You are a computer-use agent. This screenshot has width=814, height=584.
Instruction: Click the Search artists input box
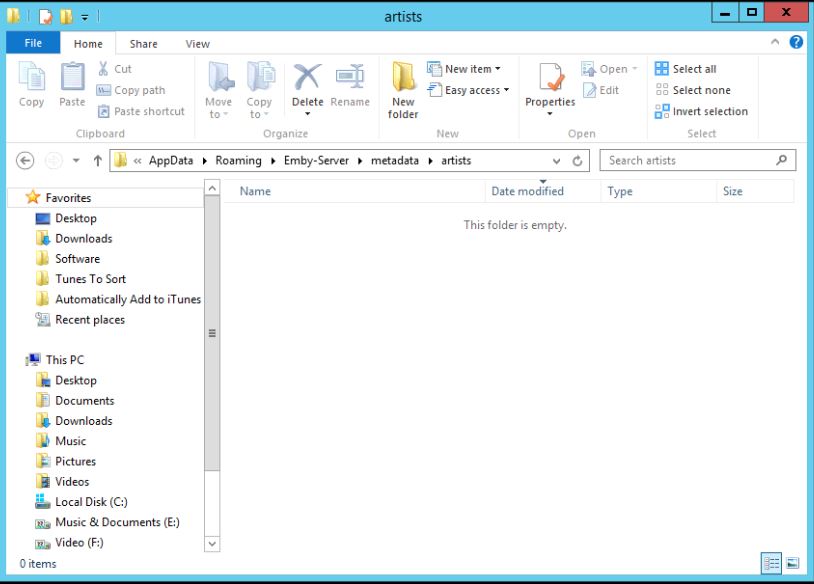[x=688, y=160]
